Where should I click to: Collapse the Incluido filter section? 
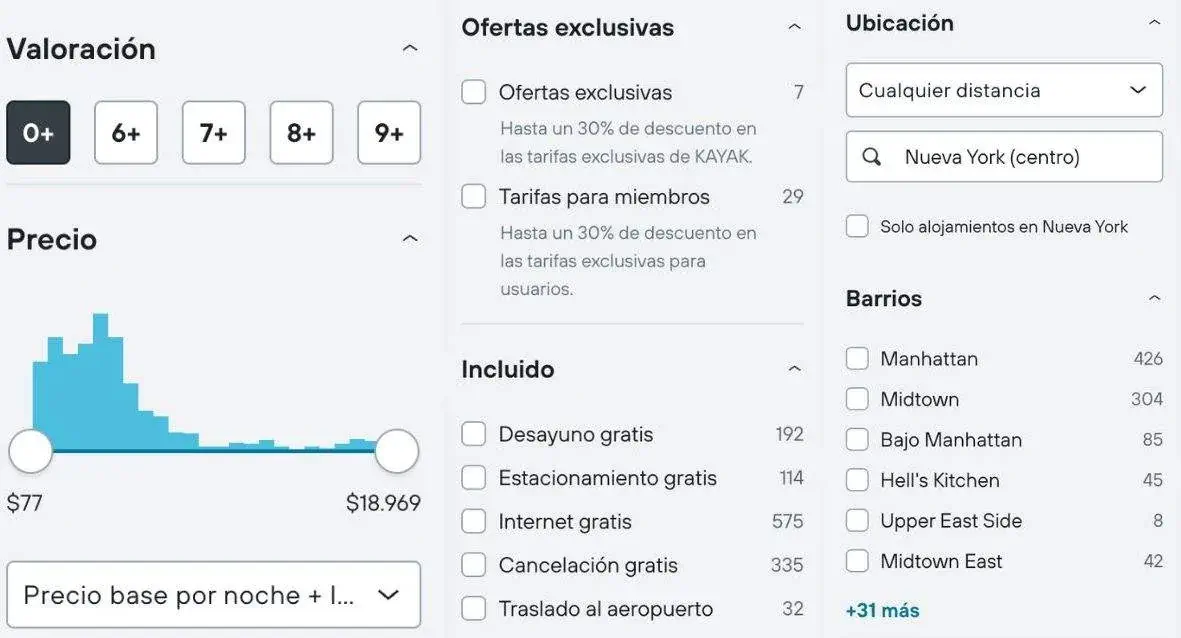click(794, 369)
